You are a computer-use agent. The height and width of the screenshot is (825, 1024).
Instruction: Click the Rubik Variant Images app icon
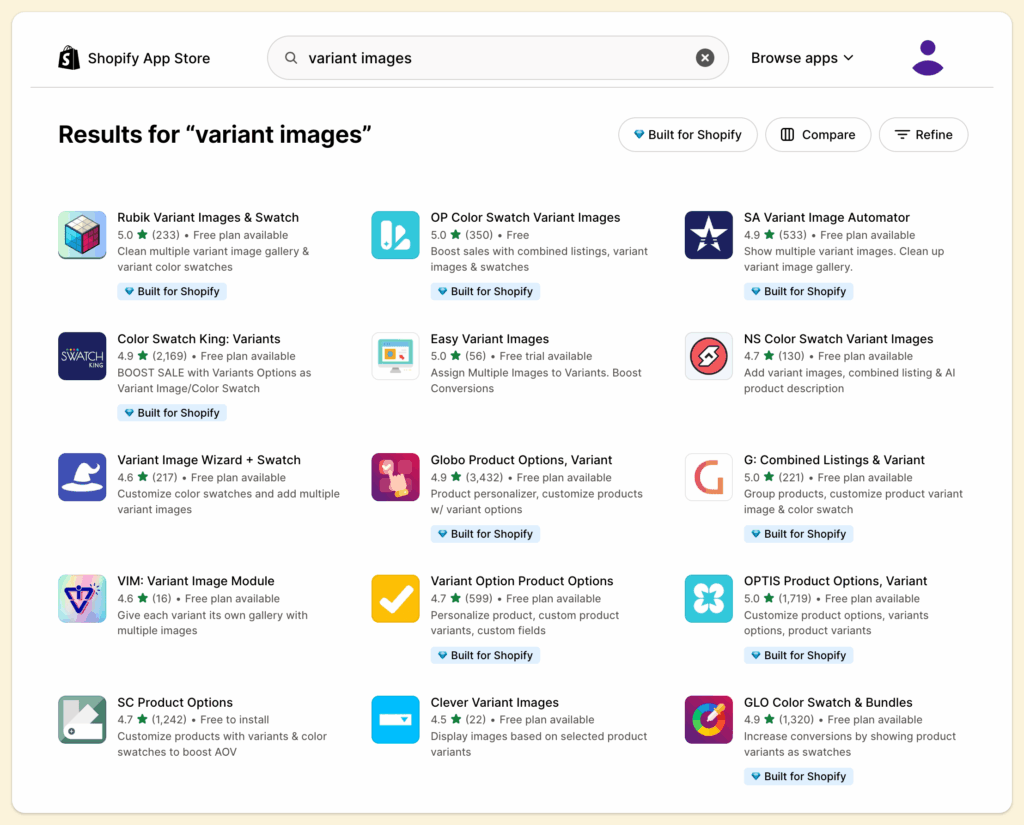coord(82,235)
